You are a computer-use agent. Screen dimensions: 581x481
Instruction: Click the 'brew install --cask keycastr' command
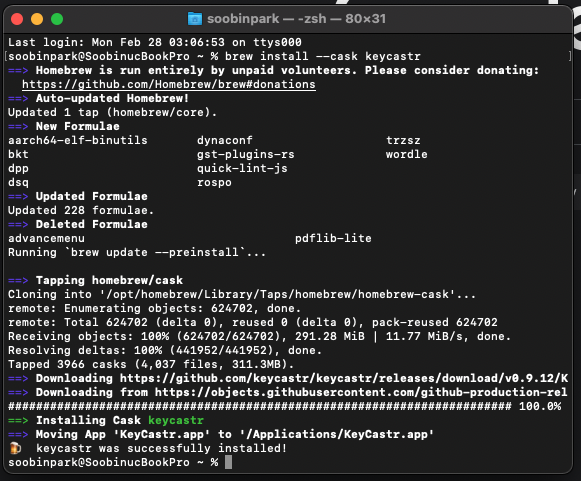click(x=323, y=56)
